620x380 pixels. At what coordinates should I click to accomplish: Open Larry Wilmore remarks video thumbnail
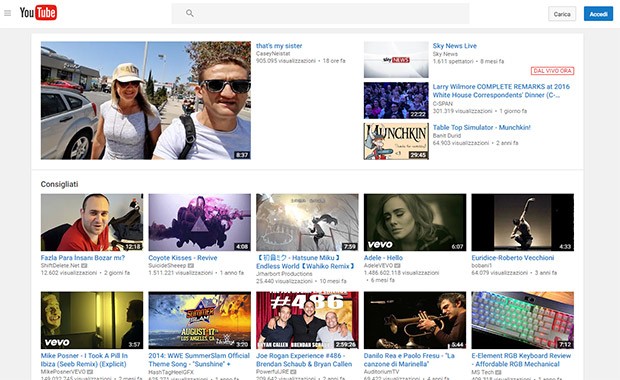(396, 100)
